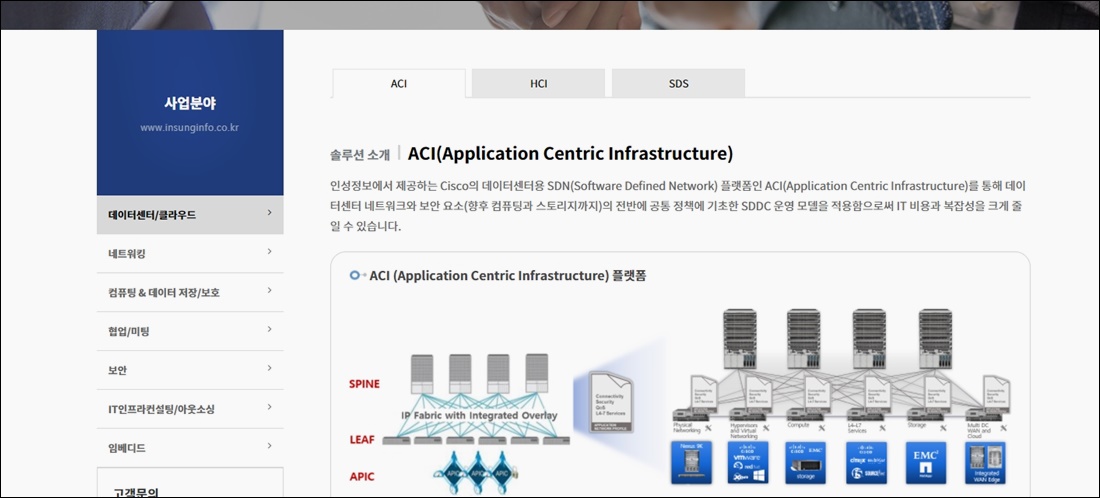Click the Integrated WAN Edge tile
The height and width of the screenshot is (498, 1100).
[985, 463]
